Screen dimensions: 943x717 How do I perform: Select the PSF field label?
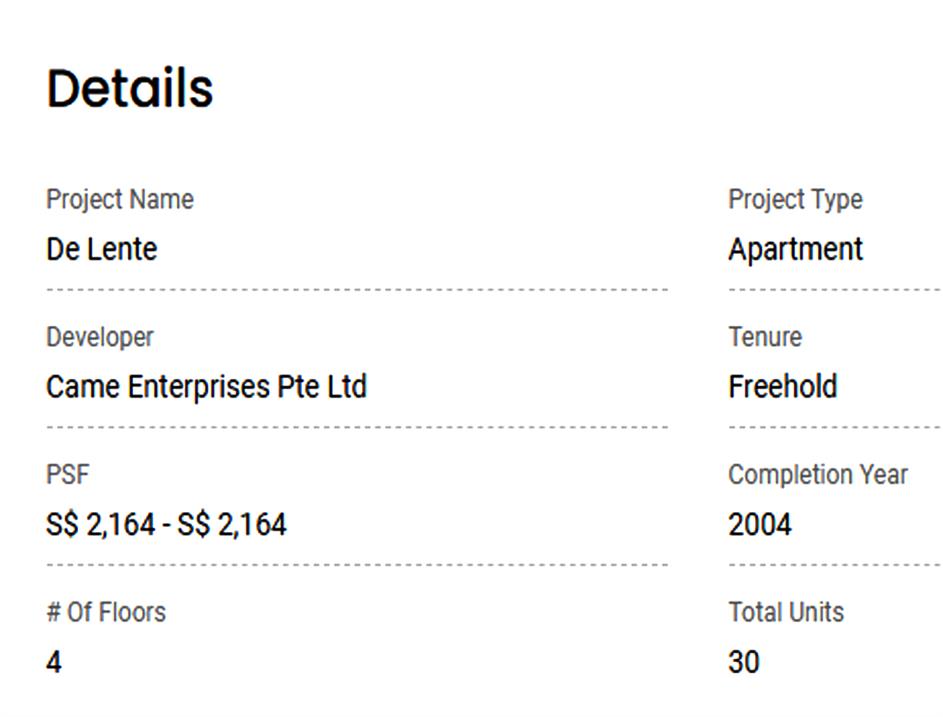click(67, 474)
